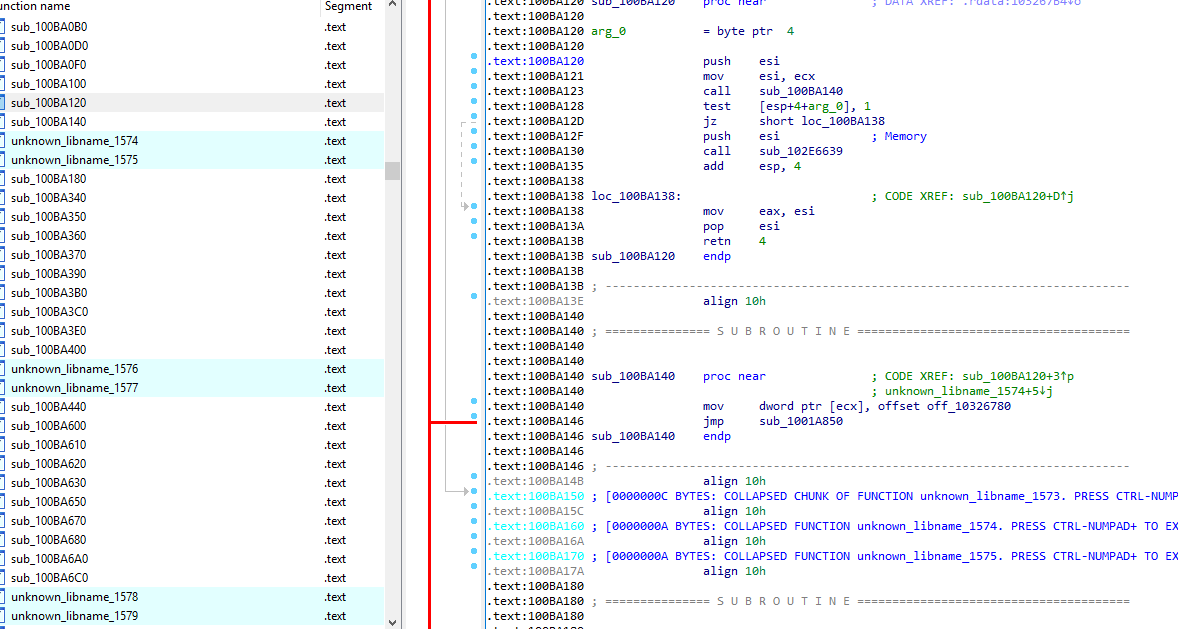The height and width of the screenshot is (629, 1178).
Task: Expand collapsed chunk of unknown_libname_1573
Action: (x=884, y=497)
